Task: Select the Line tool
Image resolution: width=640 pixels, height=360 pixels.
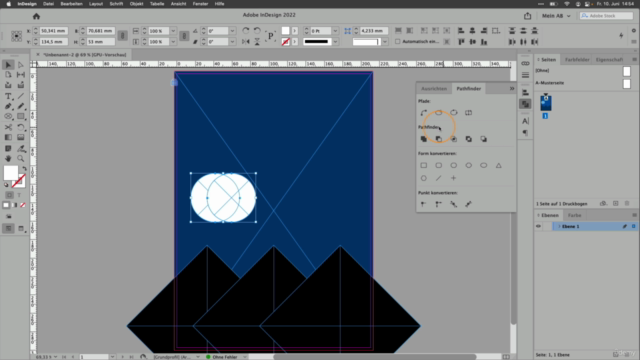Action: (x=21, y=96)
